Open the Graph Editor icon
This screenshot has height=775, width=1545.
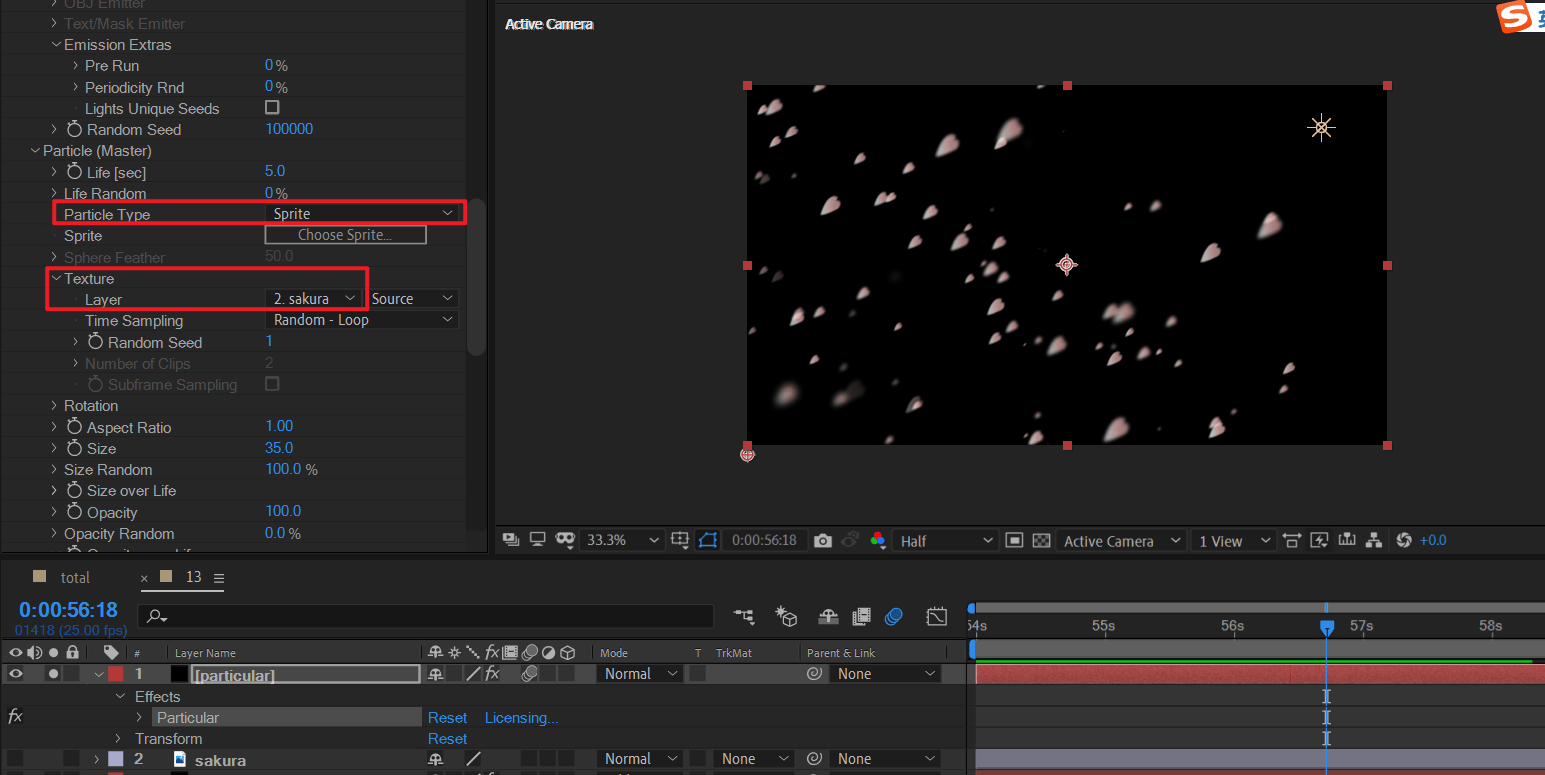936,617
